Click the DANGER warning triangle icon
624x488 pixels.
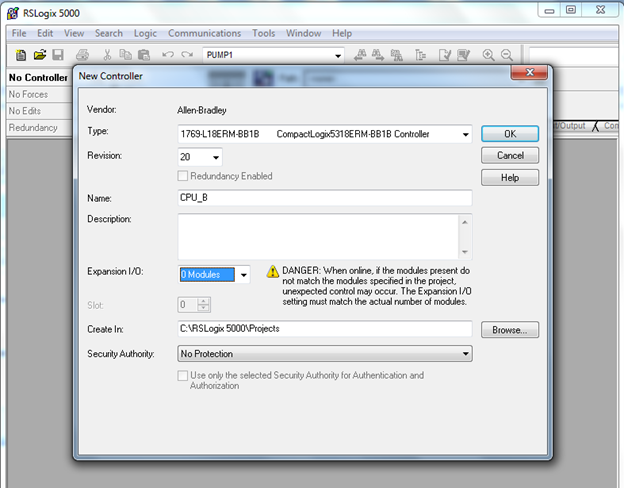click(x=273, y=271)
